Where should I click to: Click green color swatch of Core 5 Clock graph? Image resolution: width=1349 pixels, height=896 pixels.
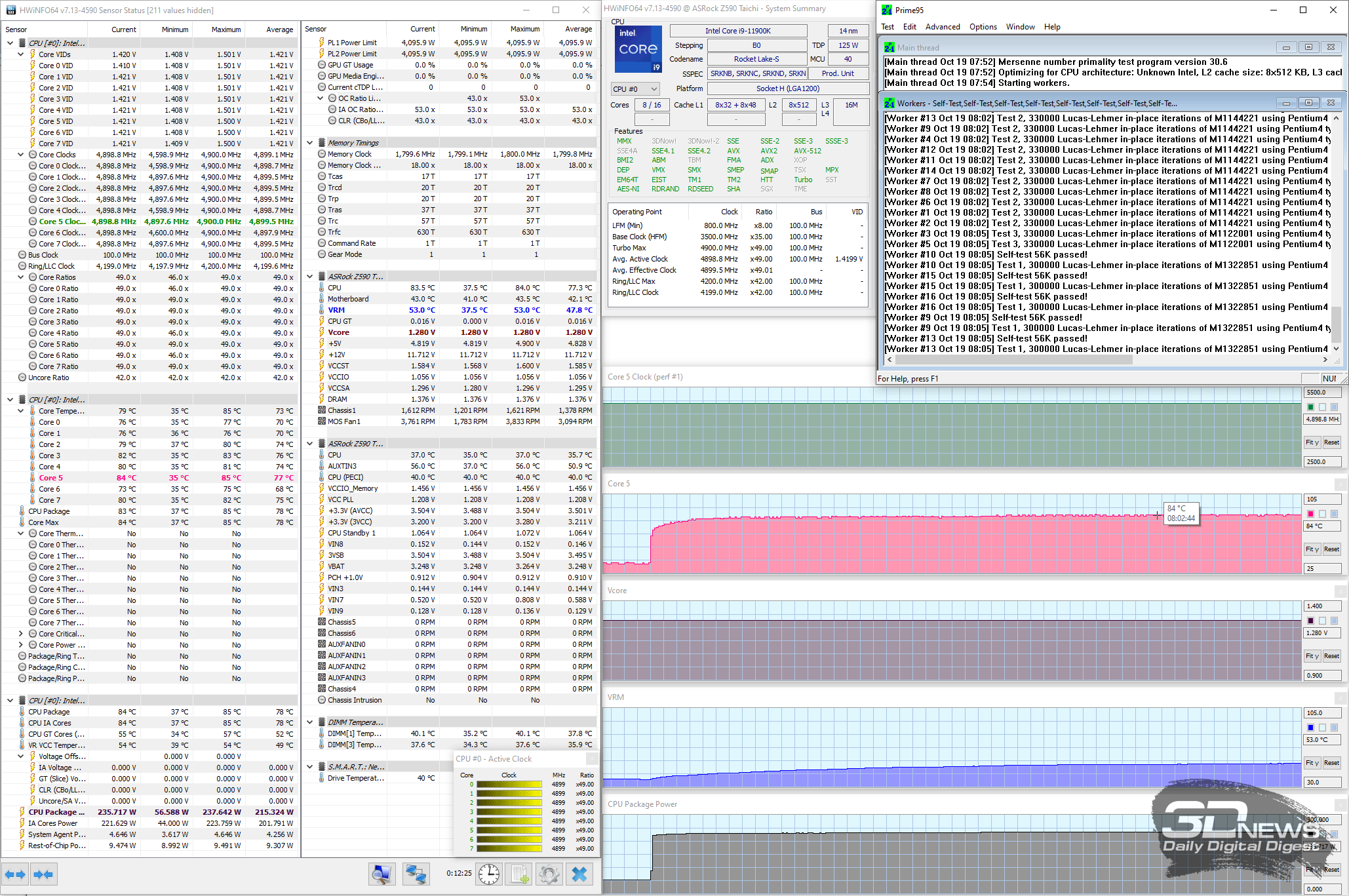(1311, 407)
